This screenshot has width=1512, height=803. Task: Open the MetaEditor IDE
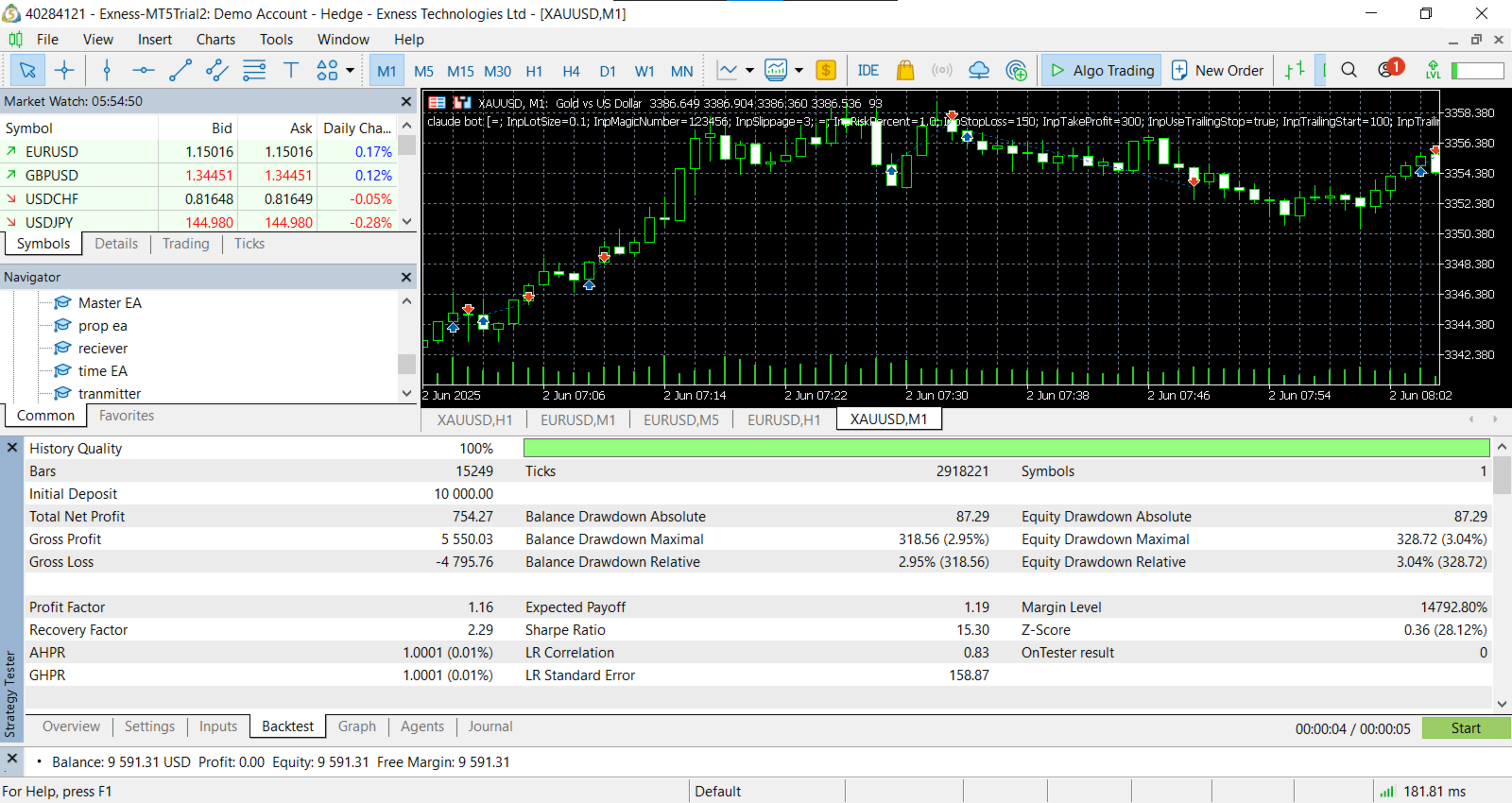[x=868, y=70]
